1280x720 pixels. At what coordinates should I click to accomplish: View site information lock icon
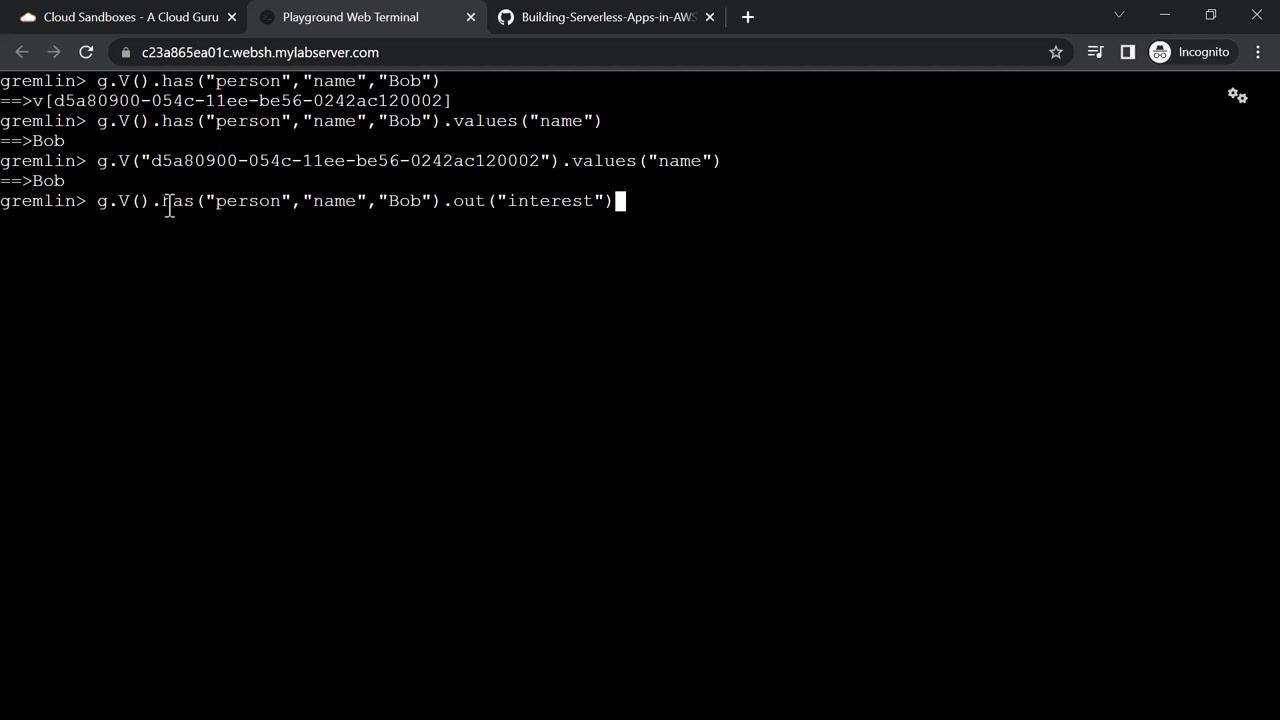click(x=125, y=52)
